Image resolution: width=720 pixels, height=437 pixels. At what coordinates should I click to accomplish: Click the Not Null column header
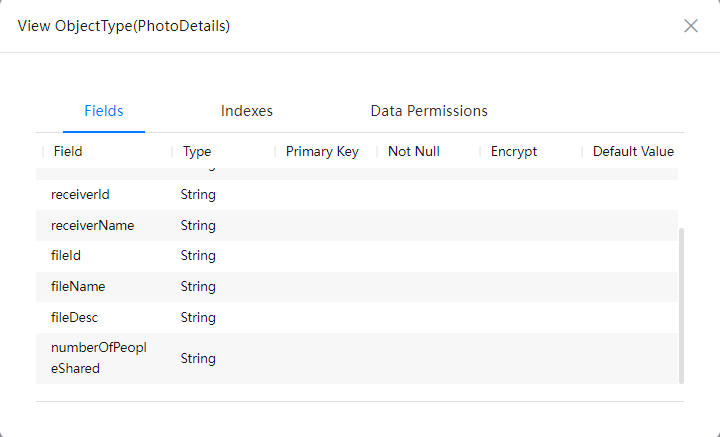click(x=414, y=151)
